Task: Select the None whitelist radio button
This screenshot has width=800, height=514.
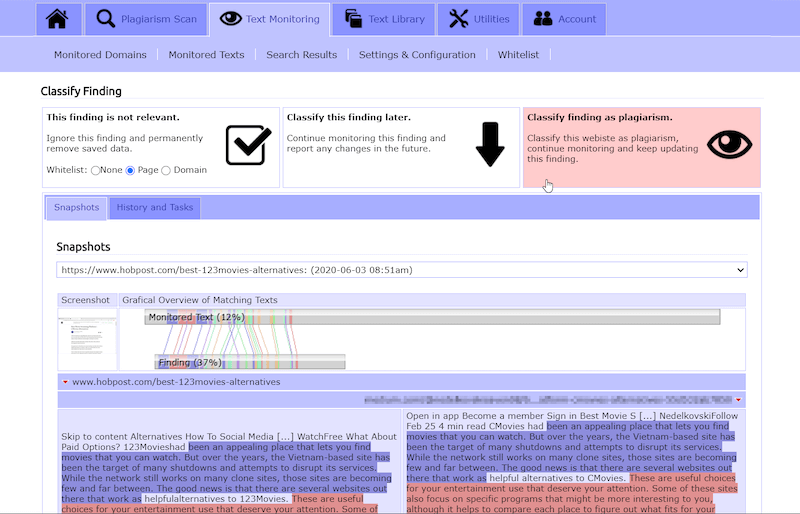Action: (95, 170)
